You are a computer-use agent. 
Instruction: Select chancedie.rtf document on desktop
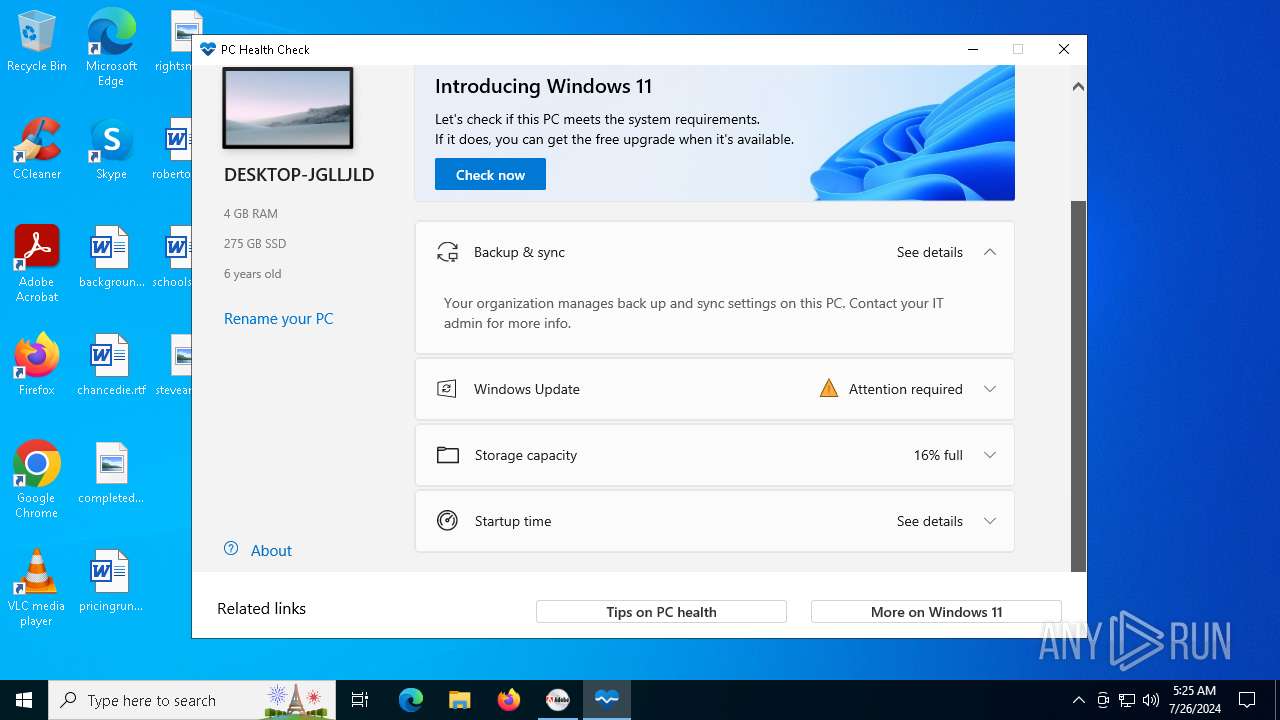[x=111, y=365]
